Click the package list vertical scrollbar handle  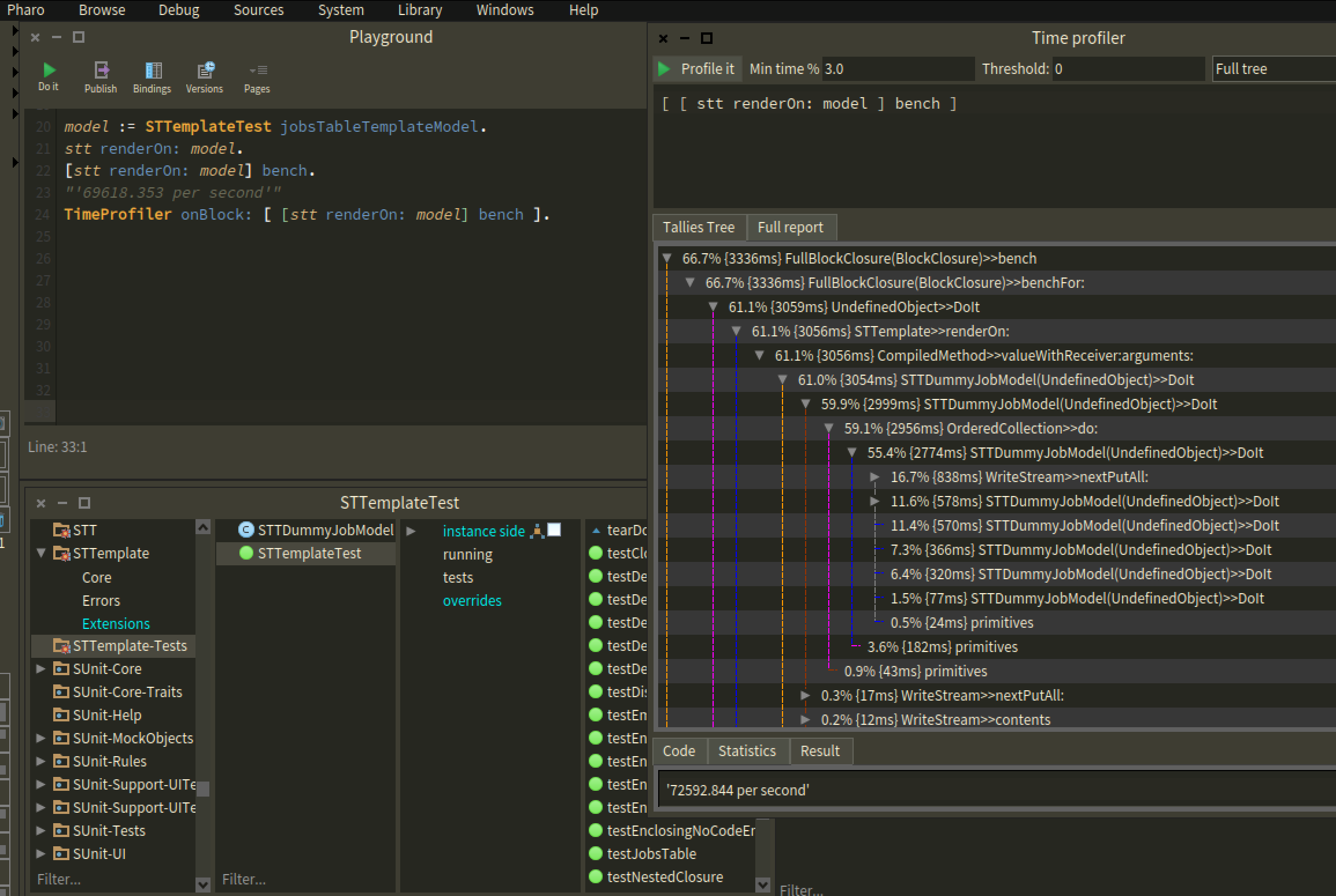(203, 788)
